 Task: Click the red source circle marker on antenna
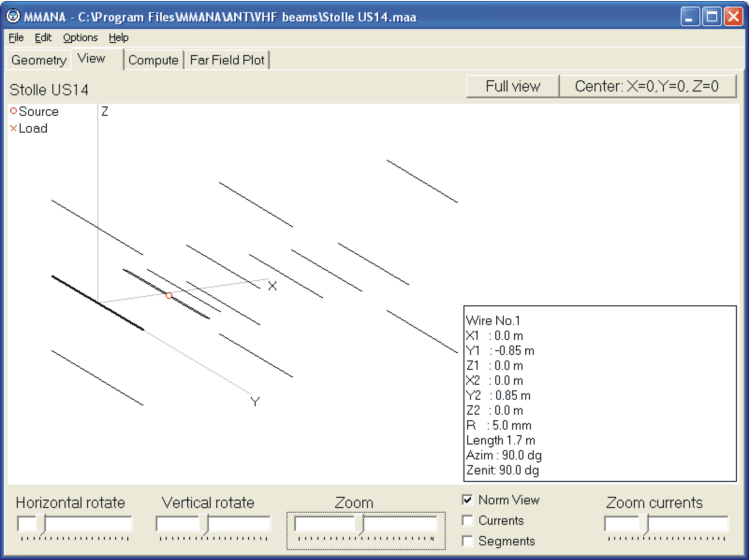click(169, 296)
